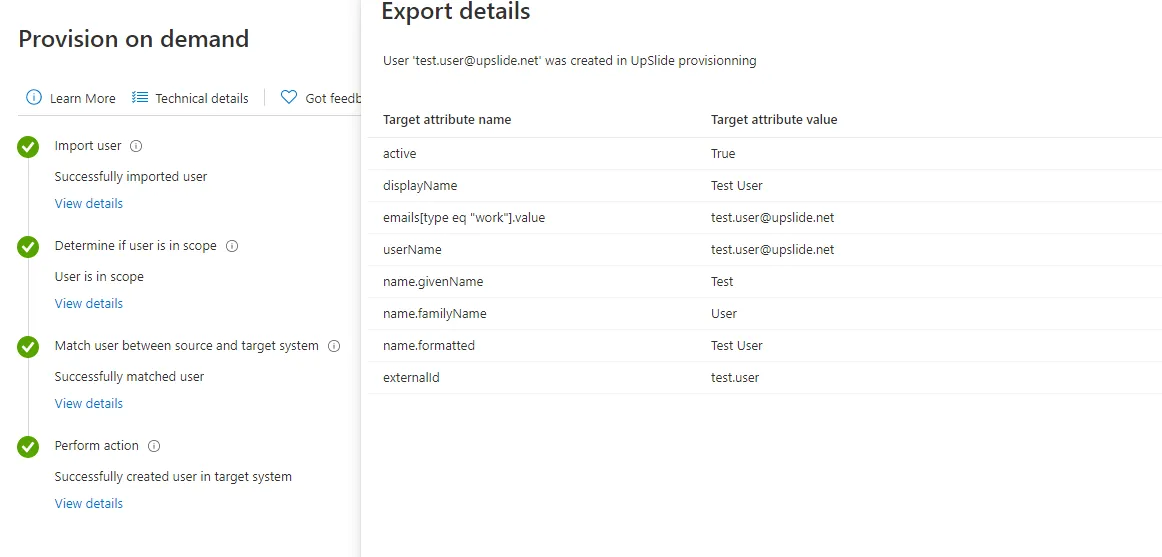Image resolution: width=1162 pixels, height=557 pixels.
Task: Click info icon next to Import user
Action: click(136, 146)
